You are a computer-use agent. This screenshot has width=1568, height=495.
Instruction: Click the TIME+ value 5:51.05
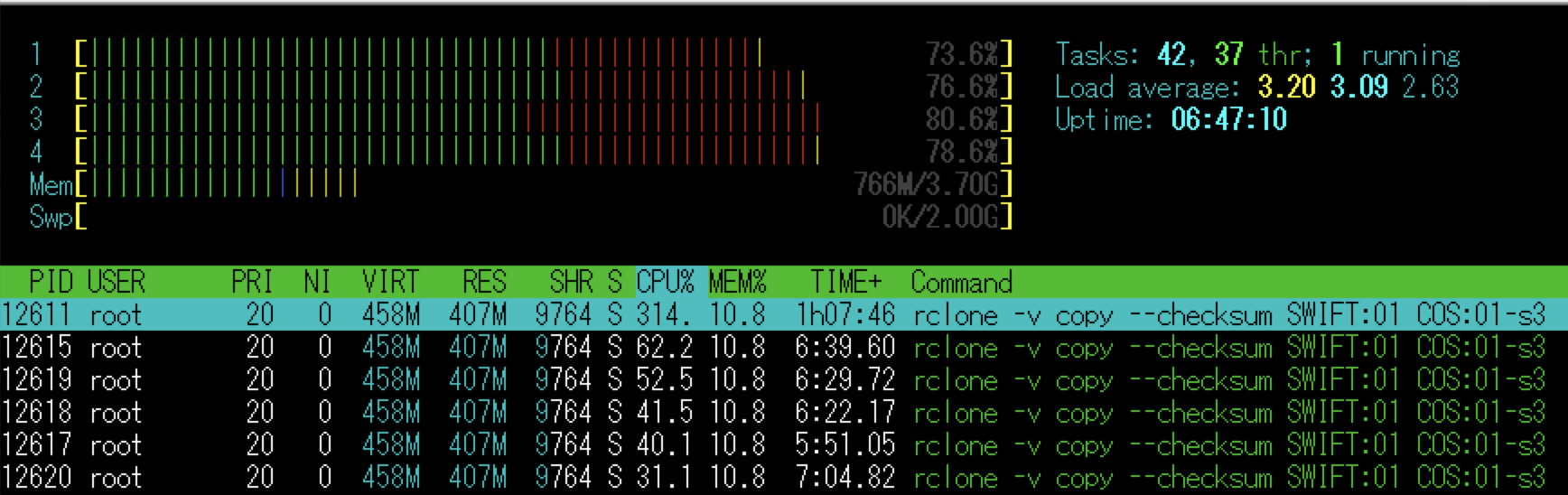point(845,445)
